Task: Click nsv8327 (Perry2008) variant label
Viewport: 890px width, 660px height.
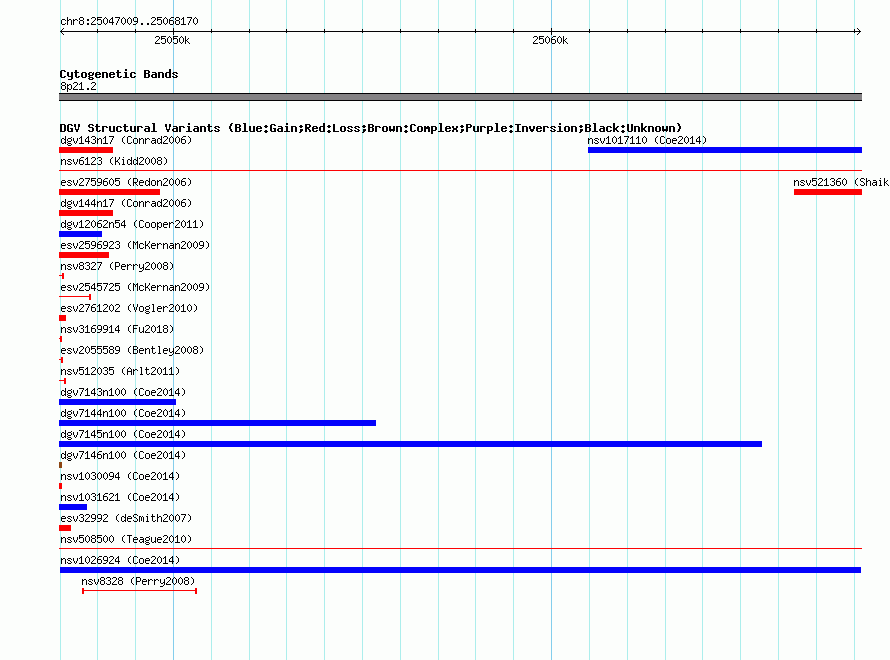Action: [117, 266]
